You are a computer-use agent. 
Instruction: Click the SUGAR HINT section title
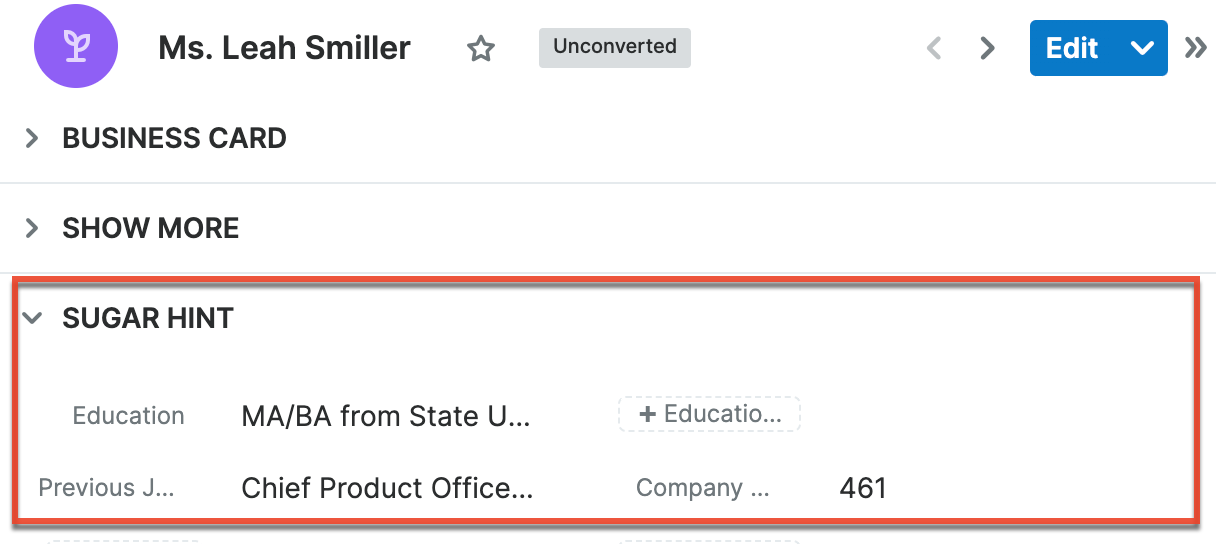click(x=147, y=318)
